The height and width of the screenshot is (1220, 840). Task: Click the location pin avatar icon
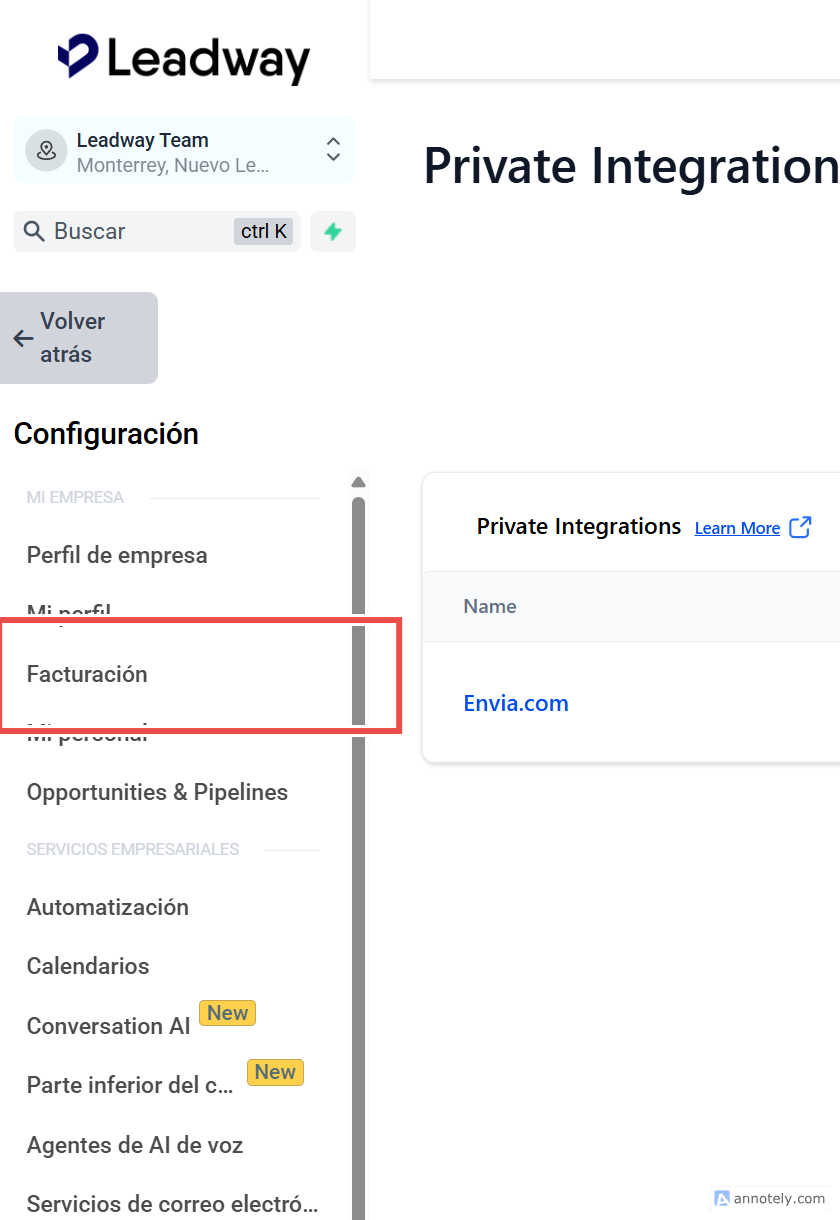click(x=46, y=151)
